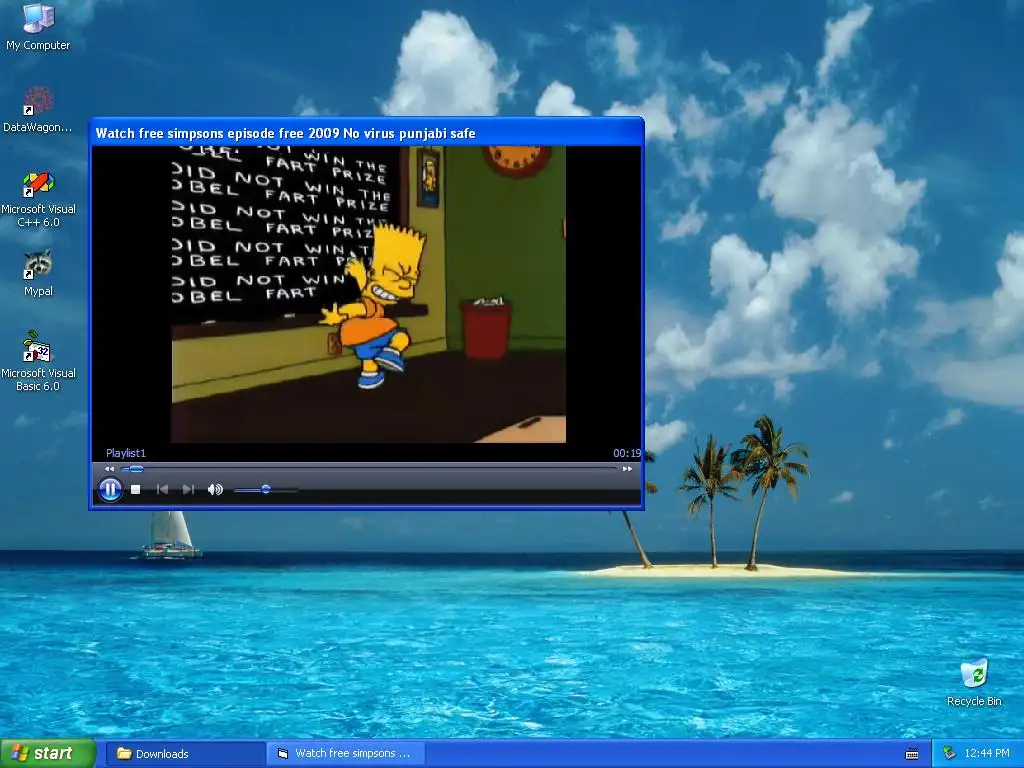Image resolution: width=1024 pixels, height=768 pixels.
Task: Select the Recycle Bin icon
Action: 974,683
